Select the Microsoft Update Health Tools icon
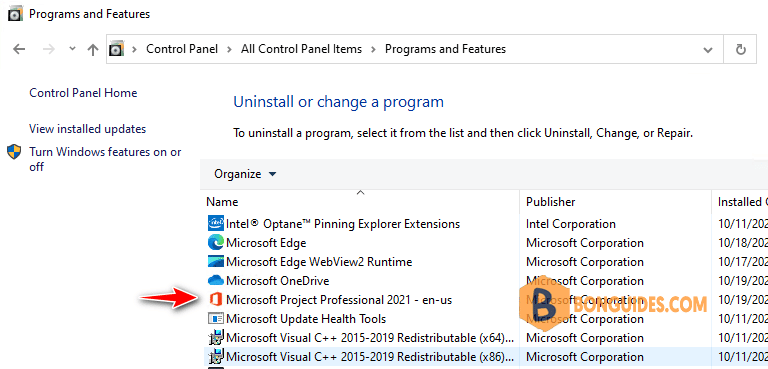This screenshot has width=768, height=369. pos(216,319)
